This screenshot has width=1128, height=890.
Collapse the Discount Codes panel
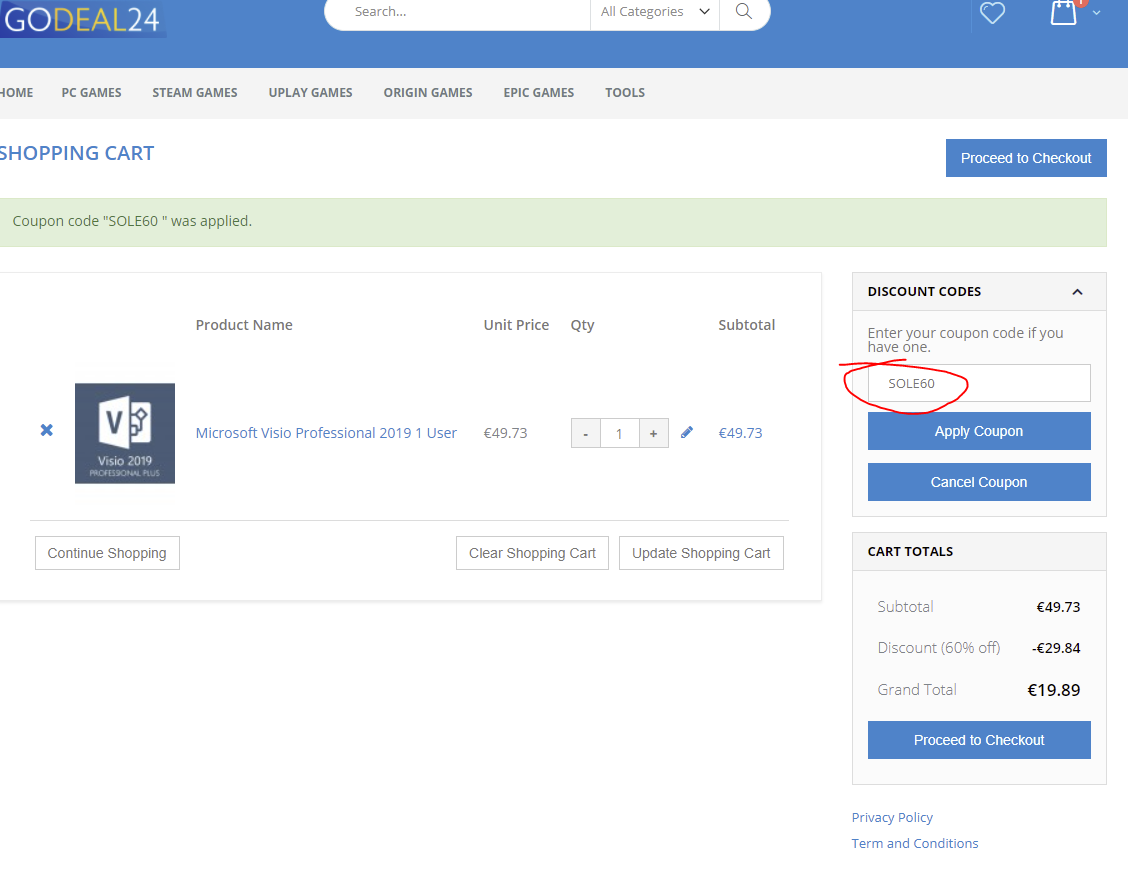point(1077,292)
